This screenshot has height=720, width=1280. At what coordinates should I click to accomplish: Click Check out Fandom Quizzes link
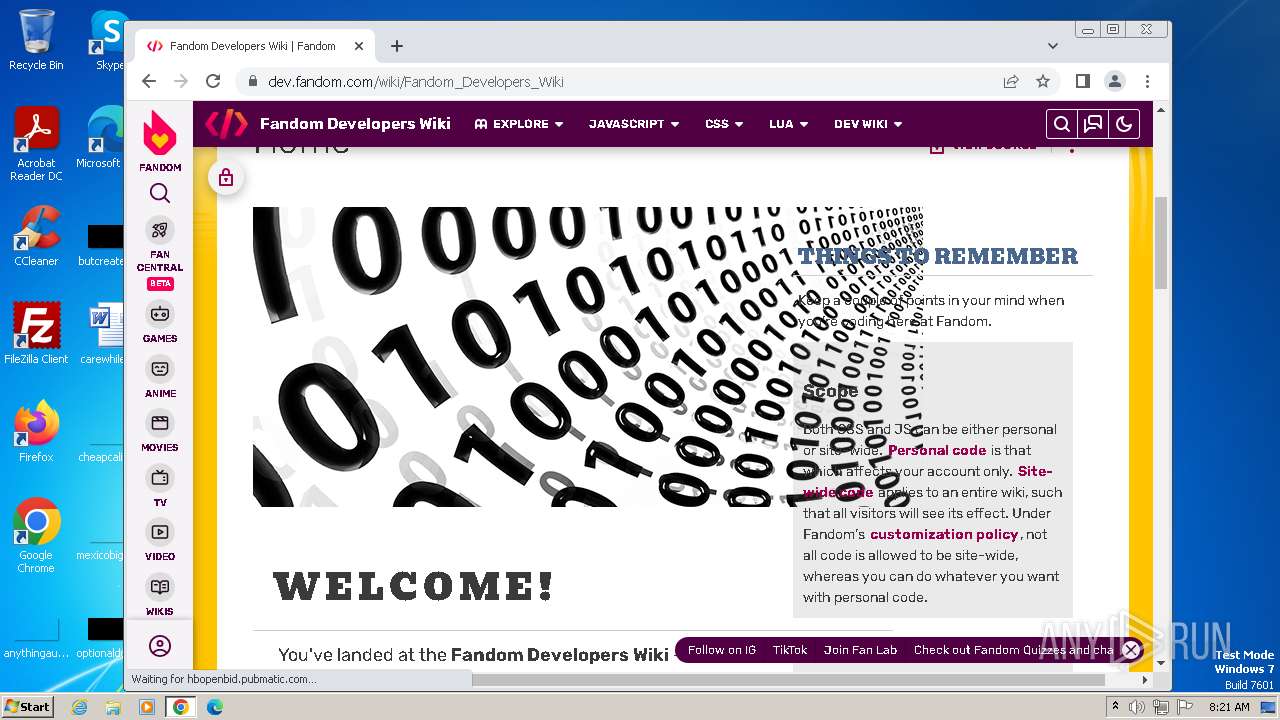(1014, 650)
